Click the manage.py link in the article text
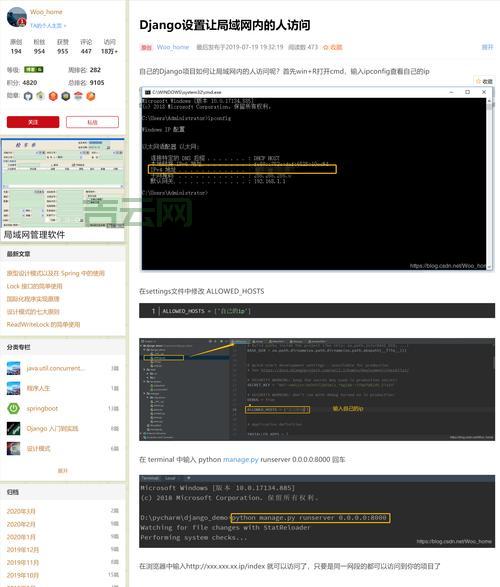The image size is (500, 587). [x=241, y=459]
